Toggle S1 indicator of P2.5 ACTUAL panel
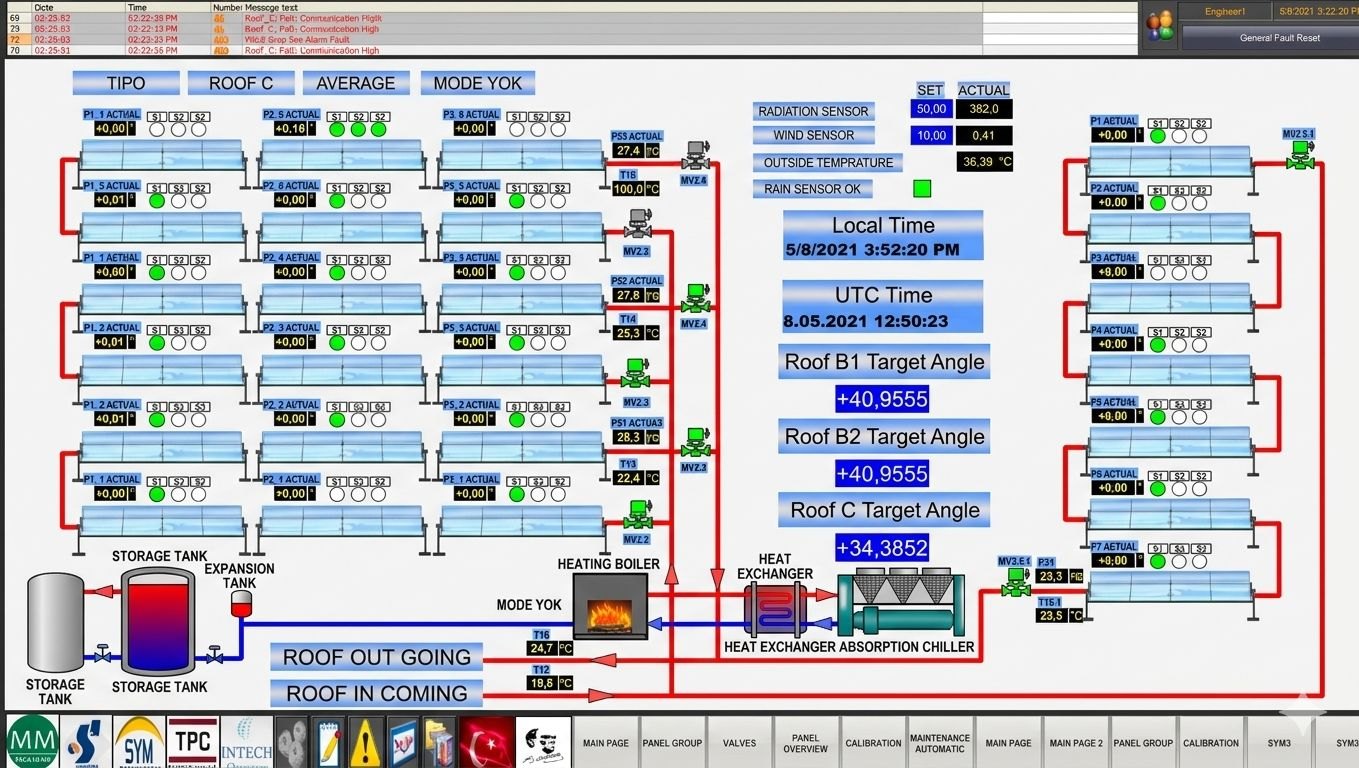Viewport: 1359px width, 768px height. pos(336,129)
